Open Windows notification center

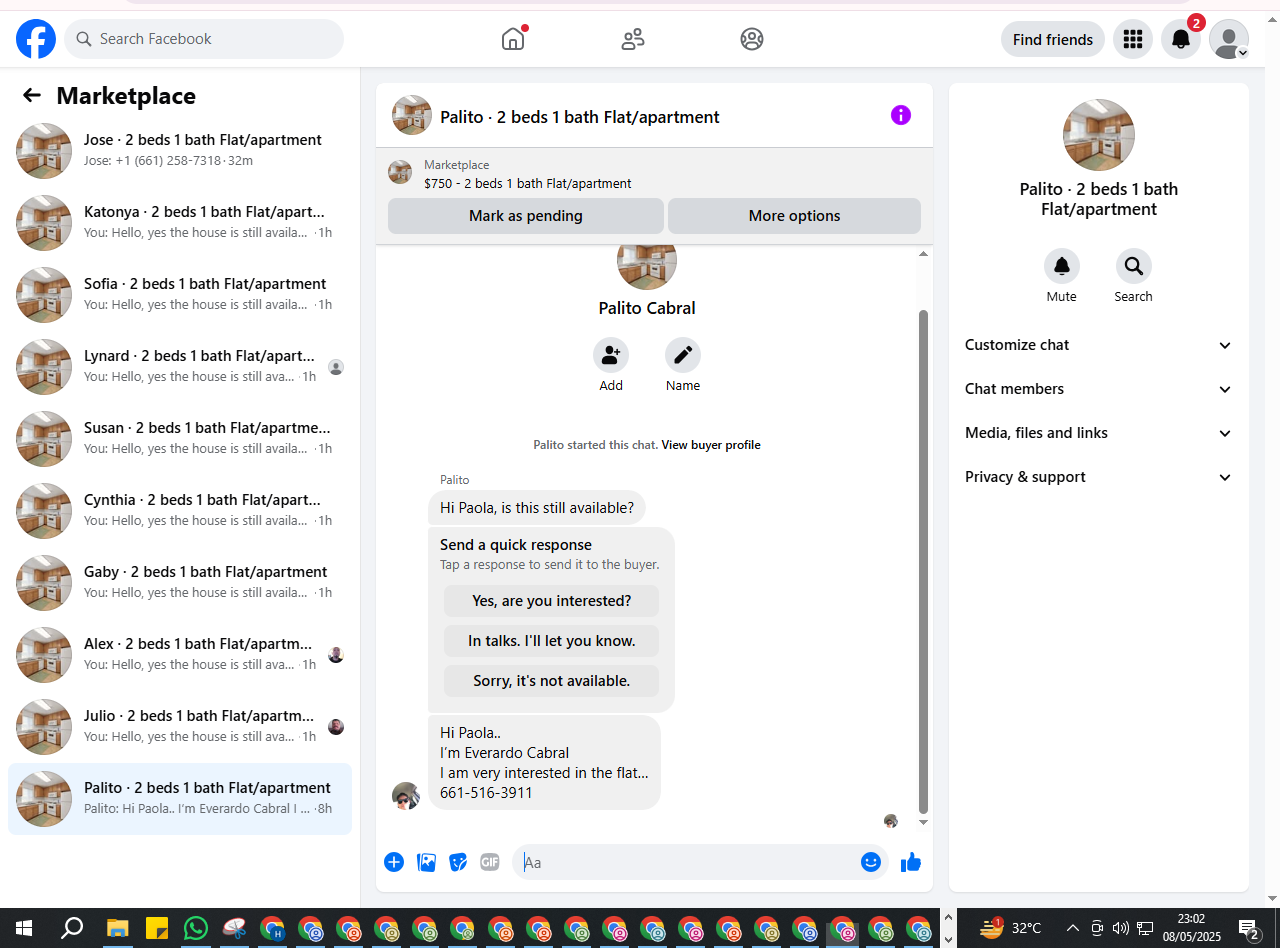tap(1248, 928)
